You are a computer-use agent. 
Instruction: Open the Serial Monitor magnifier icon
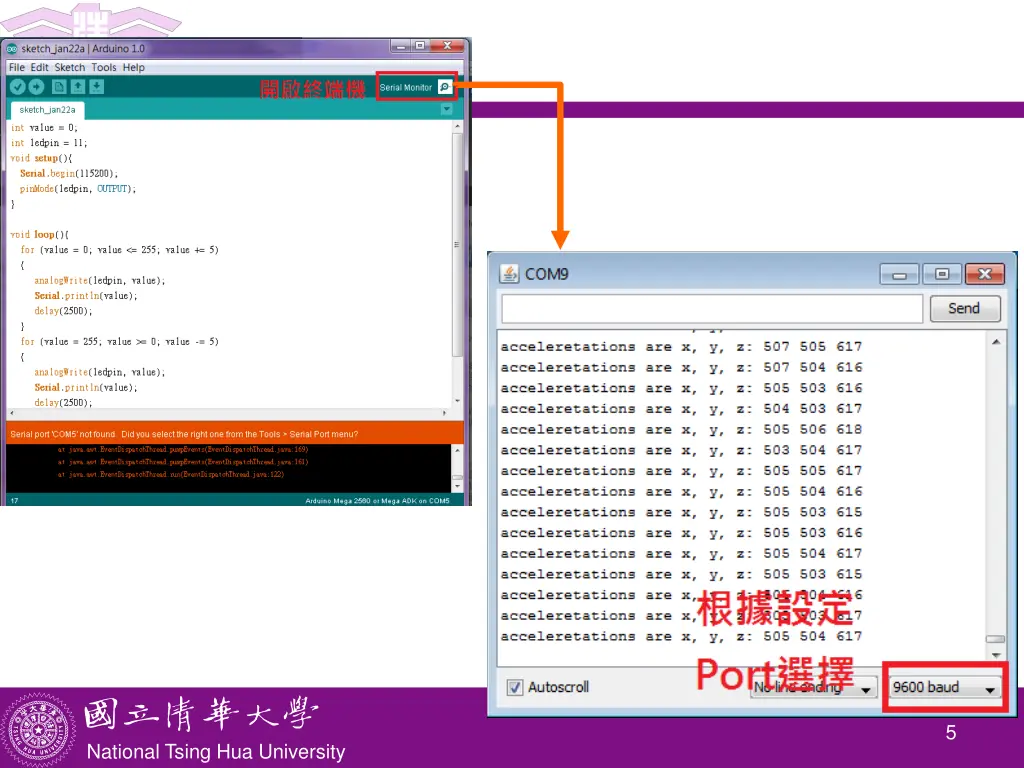click(x=445, y=87)
